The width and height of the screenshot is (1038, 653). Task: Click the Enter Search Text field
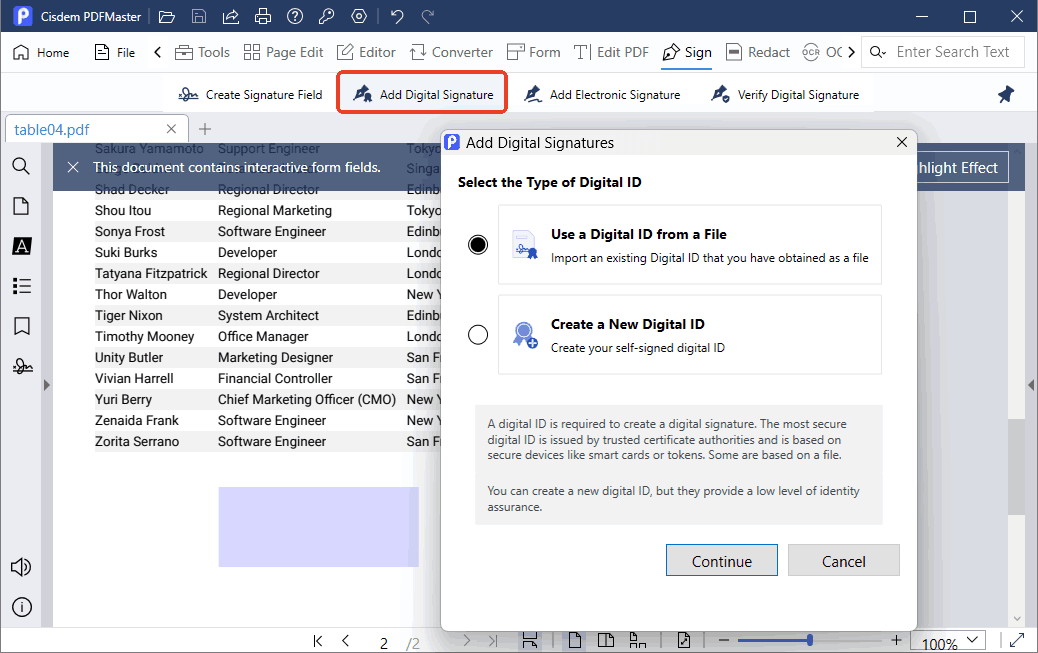coord(952,52)
